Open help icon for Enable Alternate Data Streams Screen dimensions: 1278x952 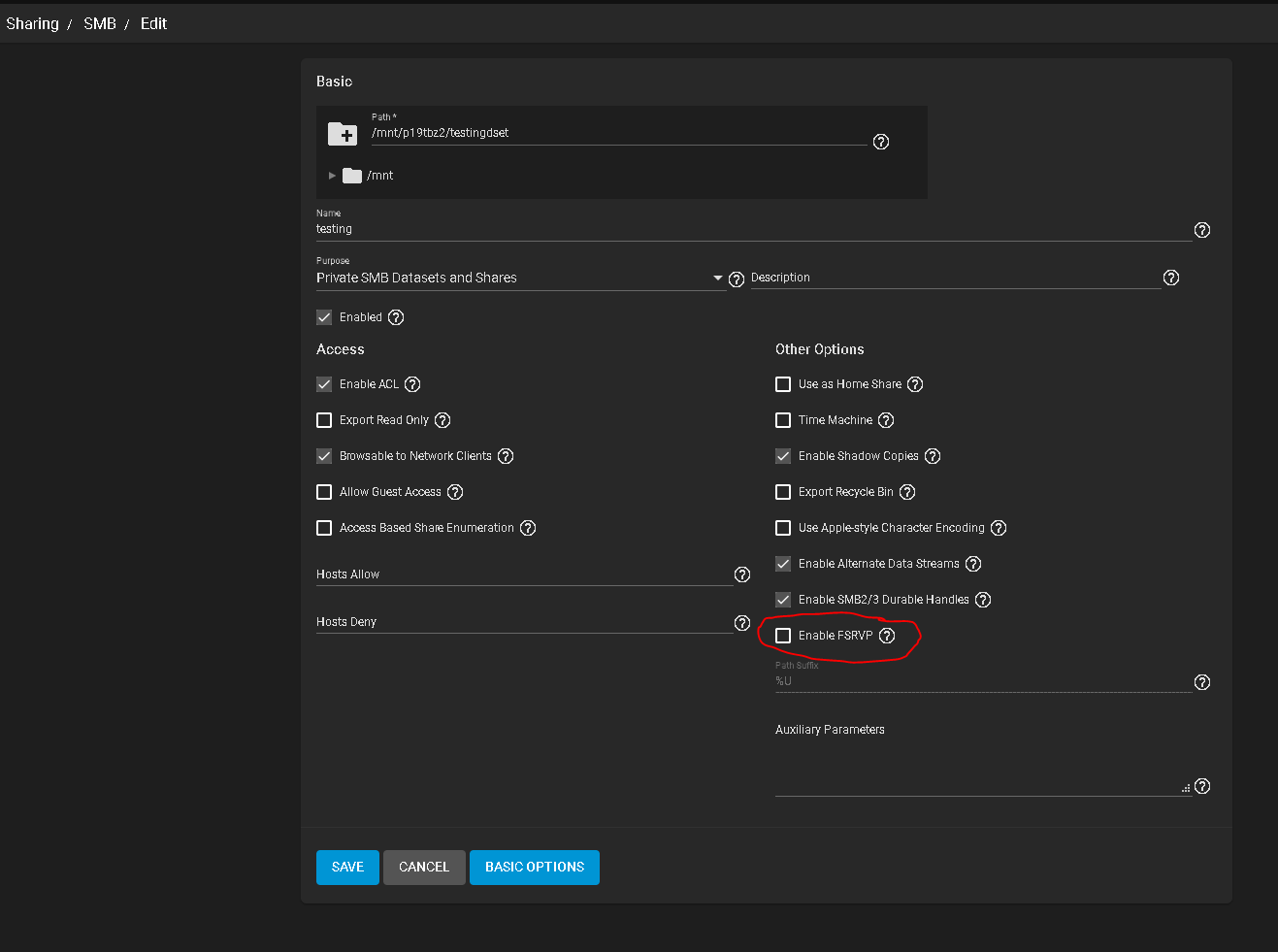coord(973,564)
